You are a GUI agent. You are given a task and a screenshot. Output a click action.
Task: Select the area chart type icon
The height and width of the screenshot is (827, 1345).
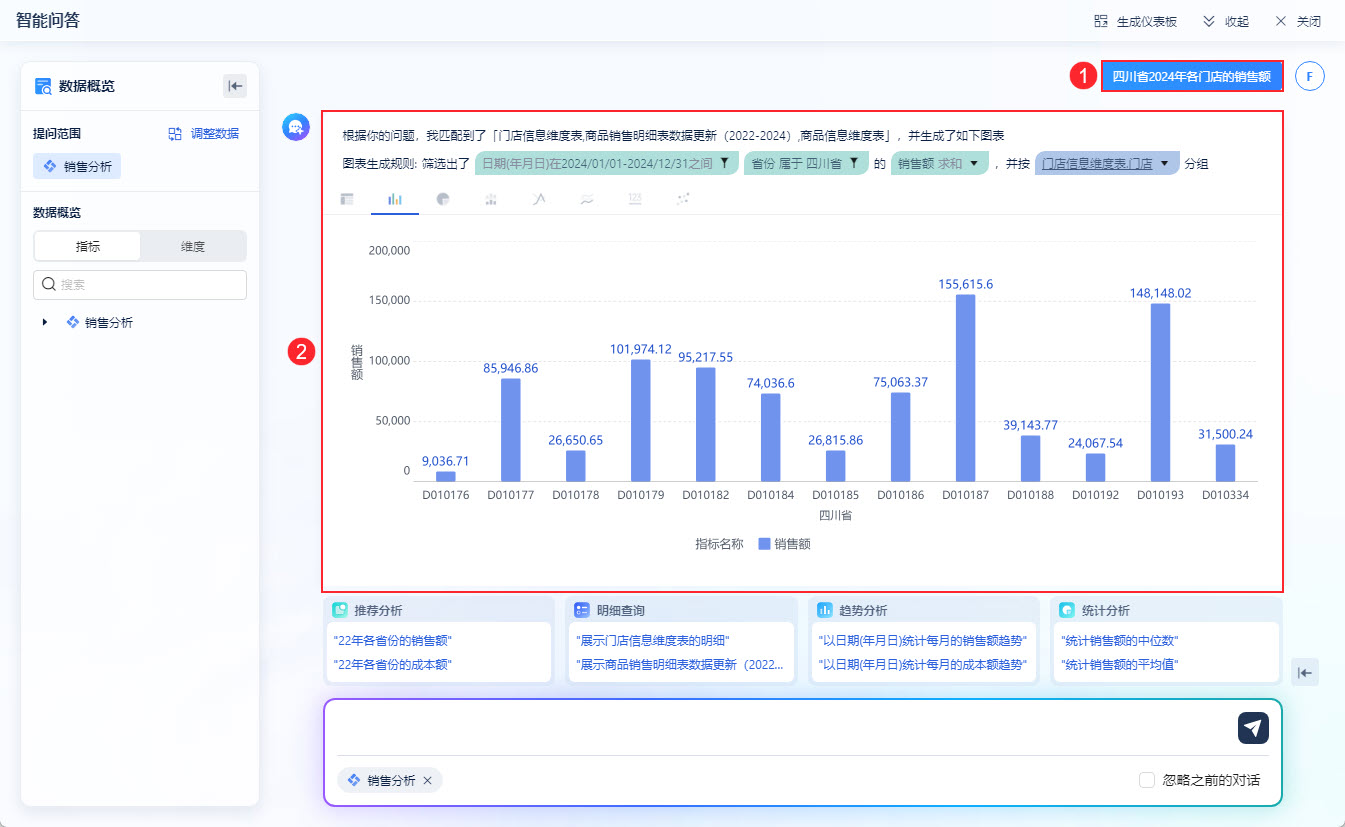(x=587, y=199)
